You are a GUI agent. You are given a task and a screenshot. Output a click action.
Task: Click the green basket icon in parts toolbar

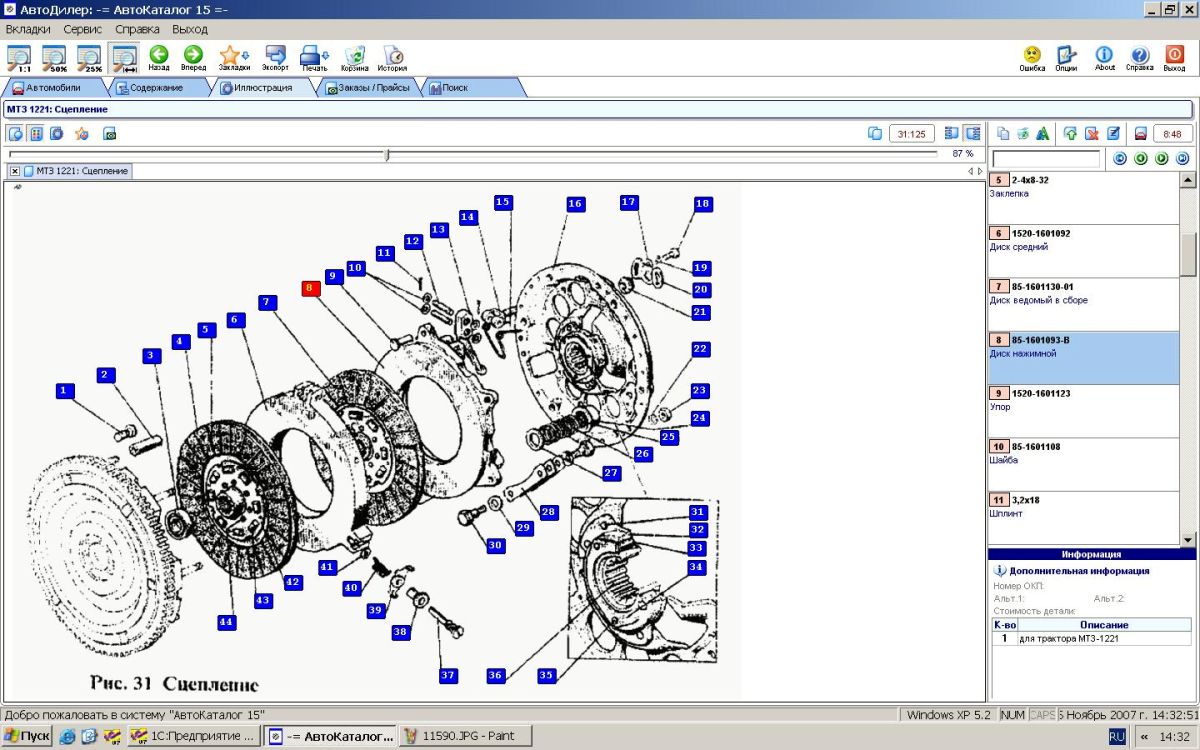[1023, 133]
